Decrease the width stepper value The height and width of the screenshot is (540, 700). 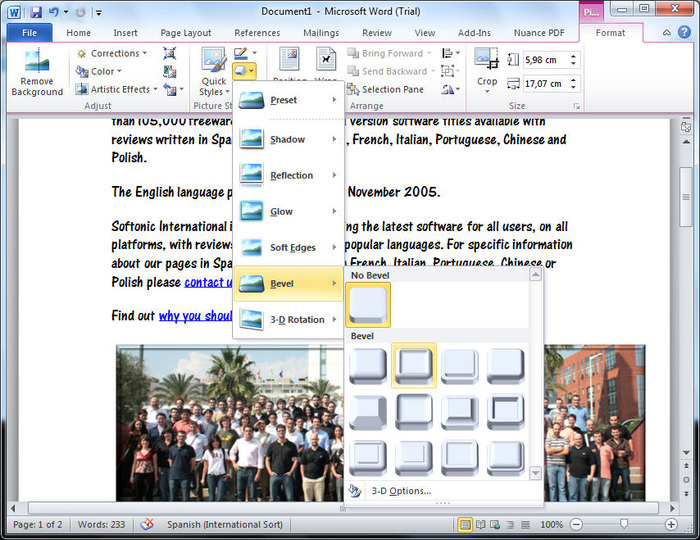[573, 87]
